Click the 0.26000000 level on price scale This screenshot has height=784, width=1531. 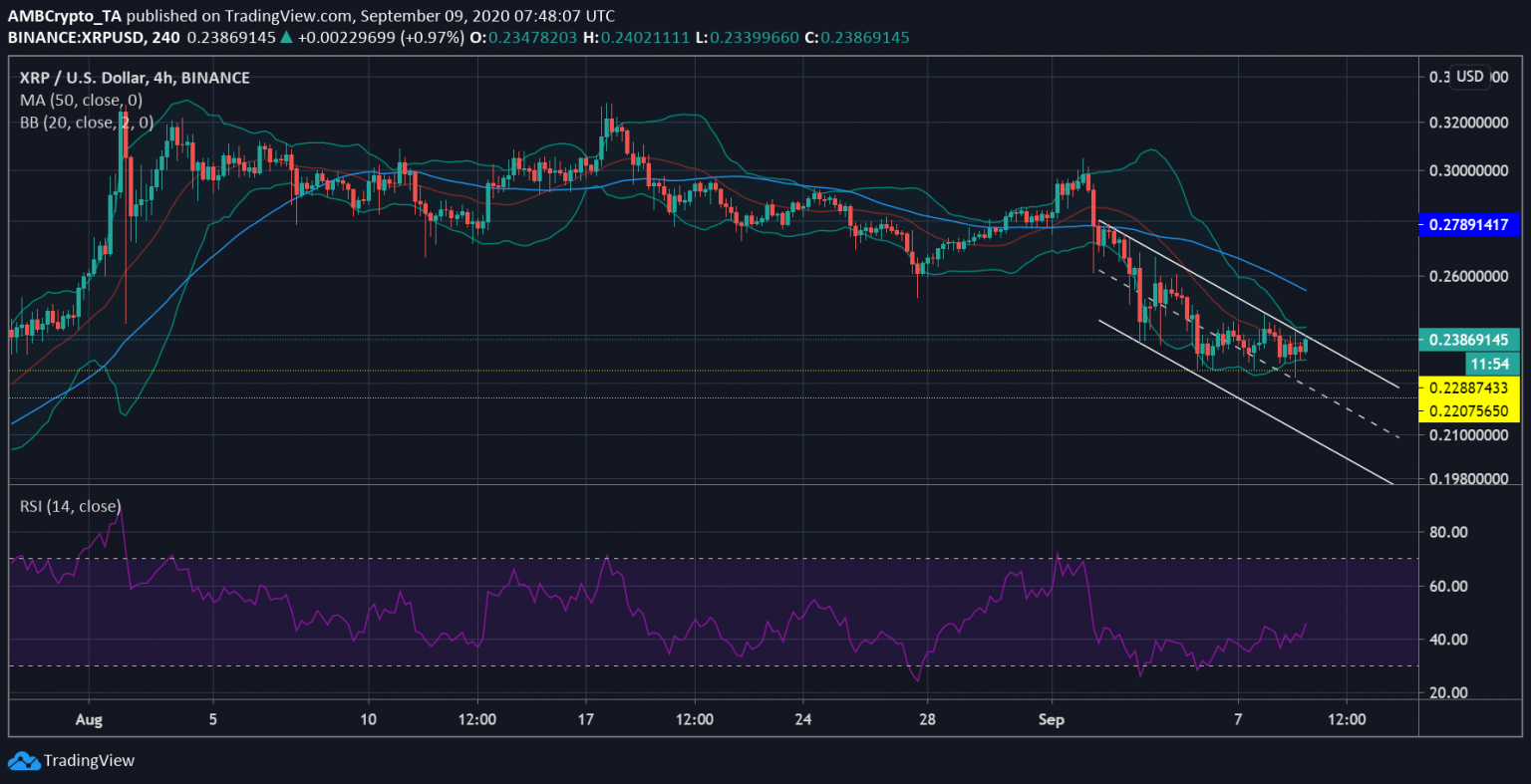click(1468, 276)
